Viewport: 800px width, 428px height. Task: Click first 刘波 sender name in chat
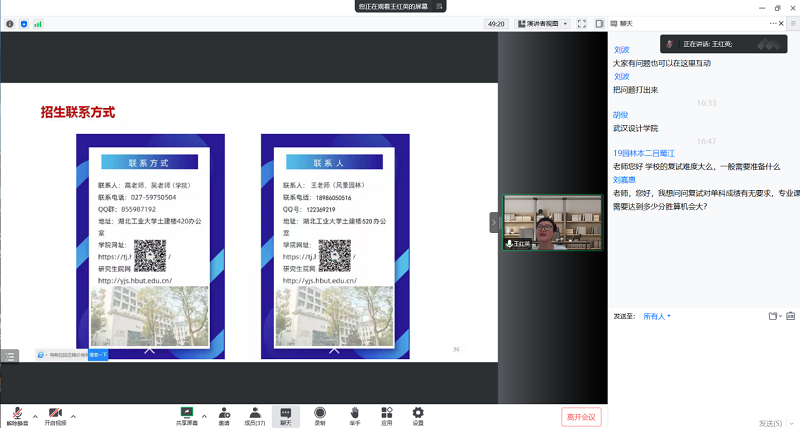point(621,50)
